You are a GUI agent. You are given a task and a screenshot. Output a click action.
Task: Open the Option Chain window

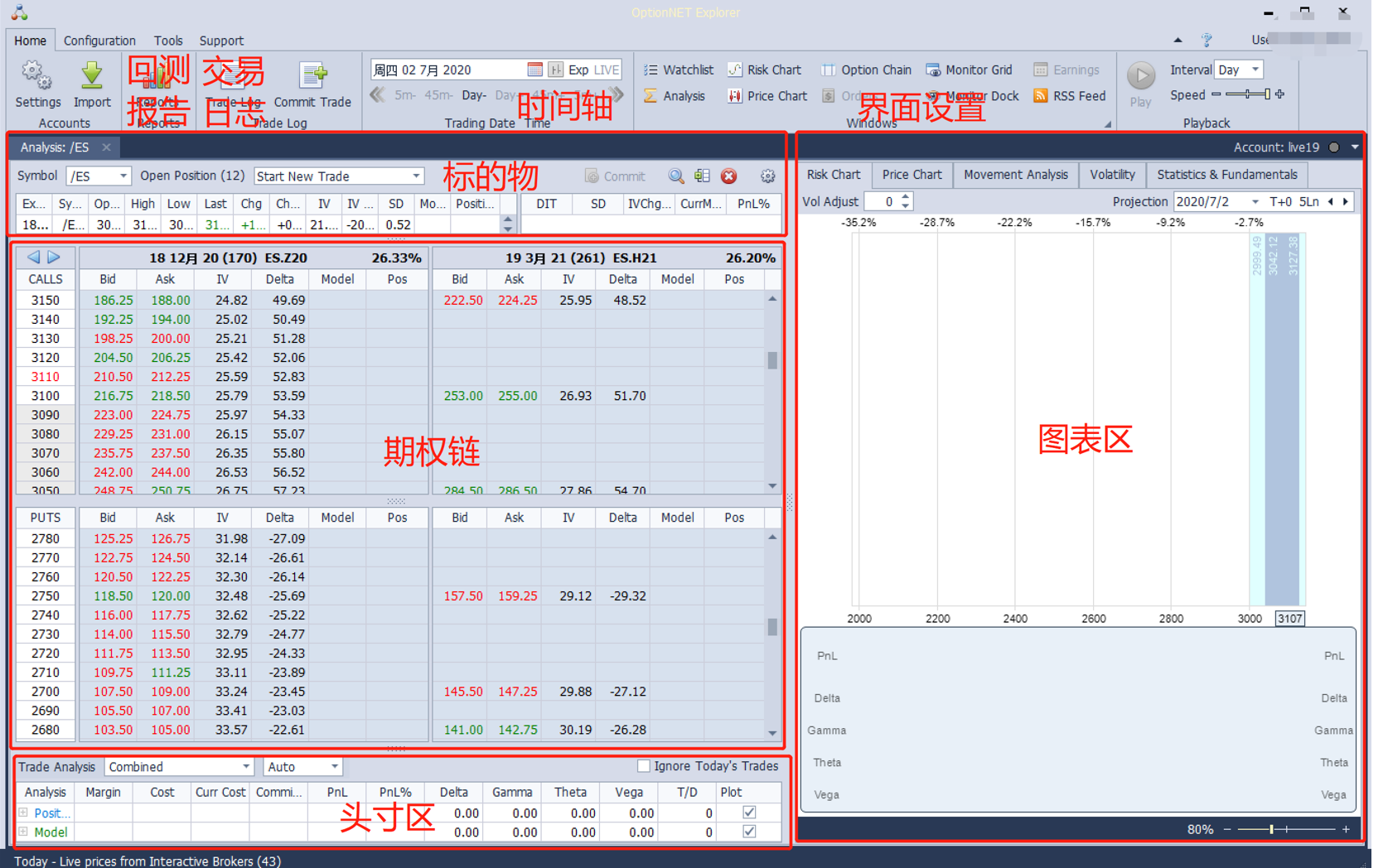[x=866, y=70]
